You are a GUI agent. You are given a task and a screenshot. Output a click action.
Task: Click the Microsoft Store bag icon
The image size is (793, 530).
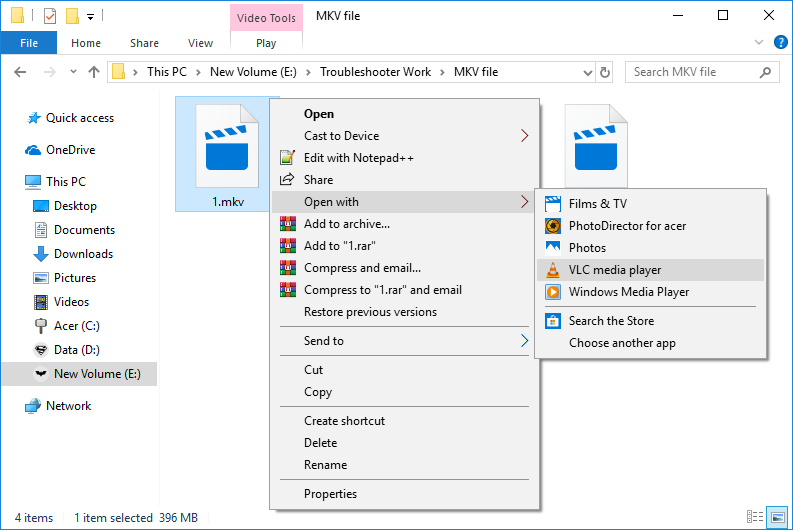553,321
